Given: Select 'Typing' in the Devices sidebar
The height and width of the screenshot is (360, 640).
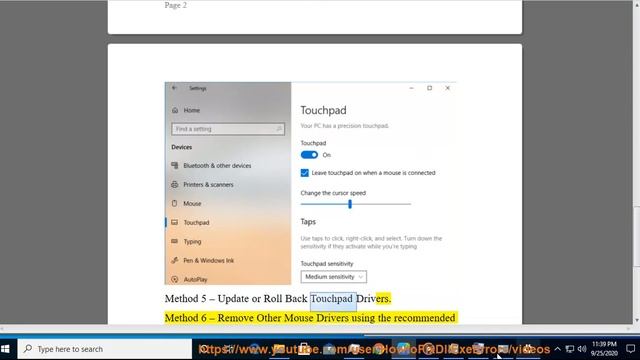Looking at the screenshot, I should [x=192, y=242].
